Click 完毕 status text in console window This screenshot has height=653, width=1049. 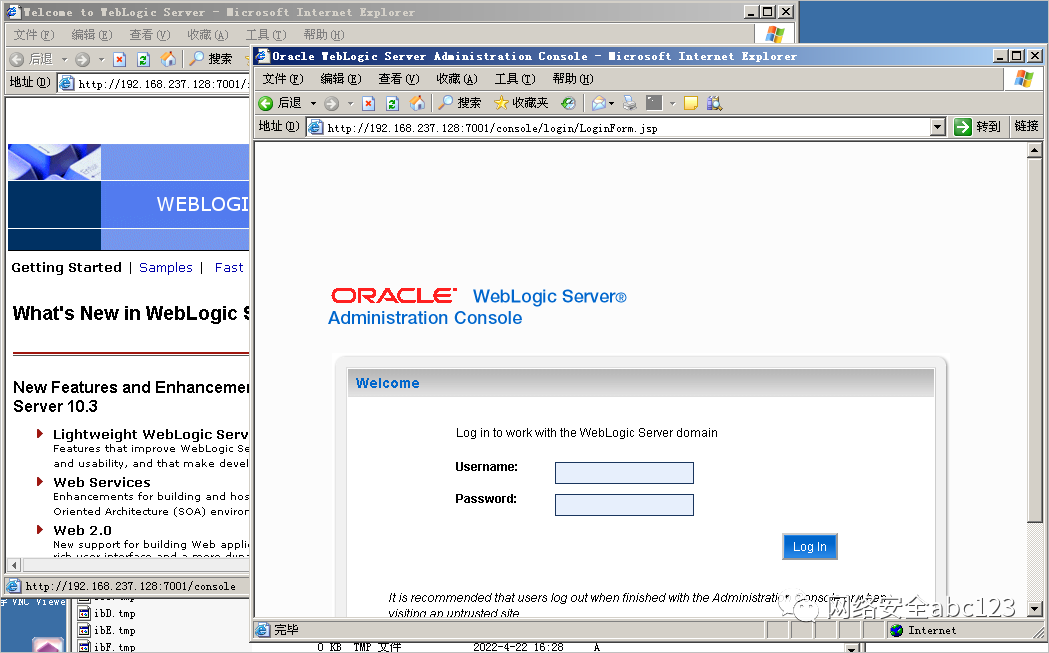tap(286, 630)
